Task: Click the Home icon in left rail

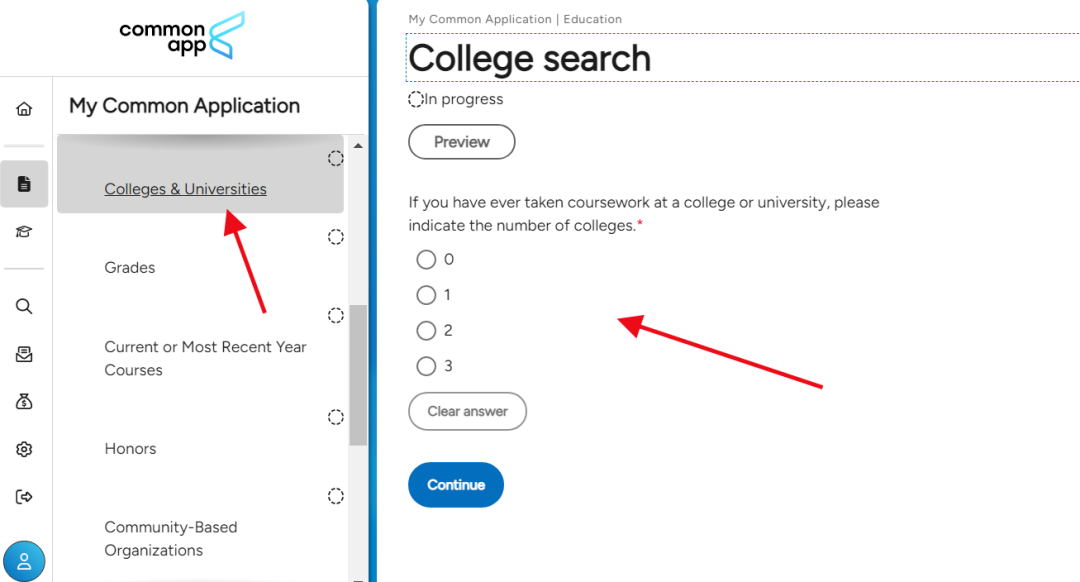Action: [x=24, y=109]
